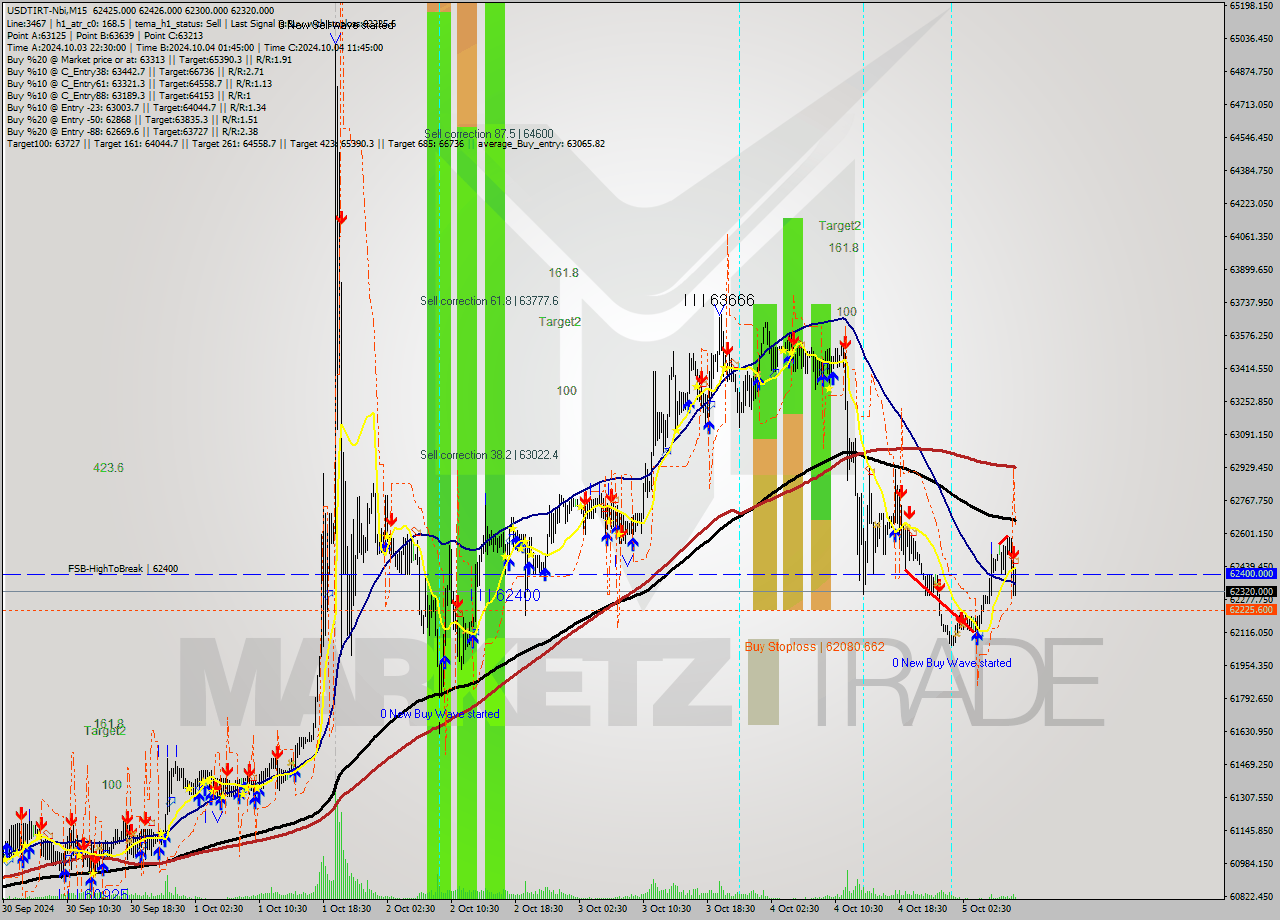Image resolution: width=1280 pixels, height=920 pixels.
Task: Click the black 62320.000 current price marker
Action: pos(1250,591)
